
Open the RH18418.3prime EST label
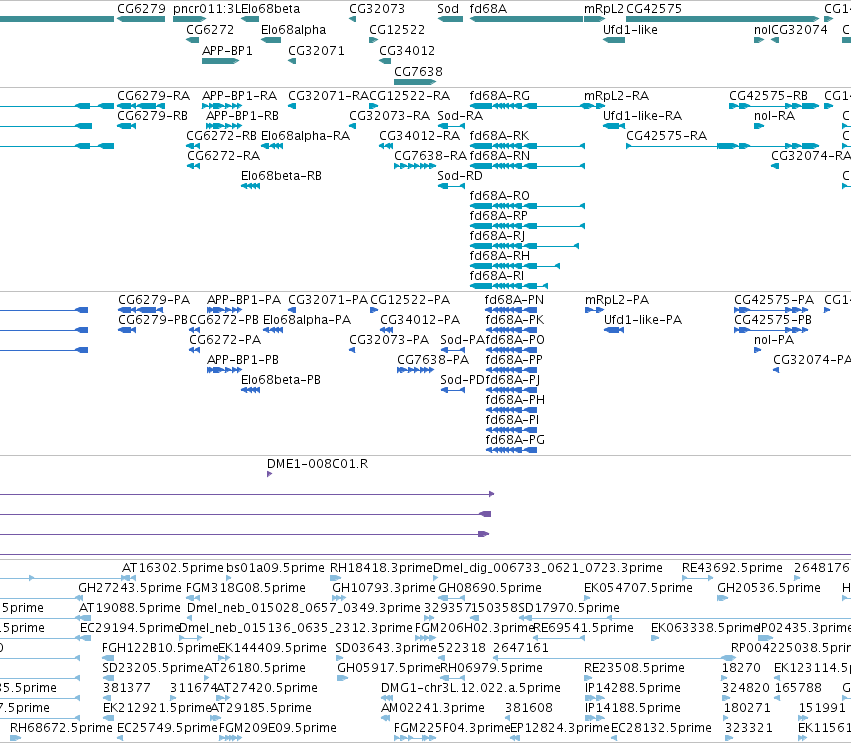[x=381, y=568]
